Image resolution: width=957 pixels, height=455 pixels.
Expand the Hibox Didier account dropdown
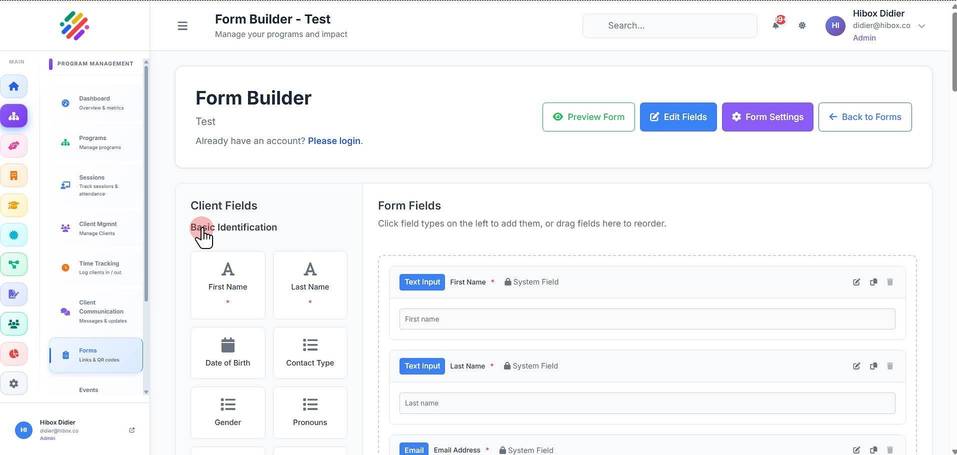coord(922,26)
